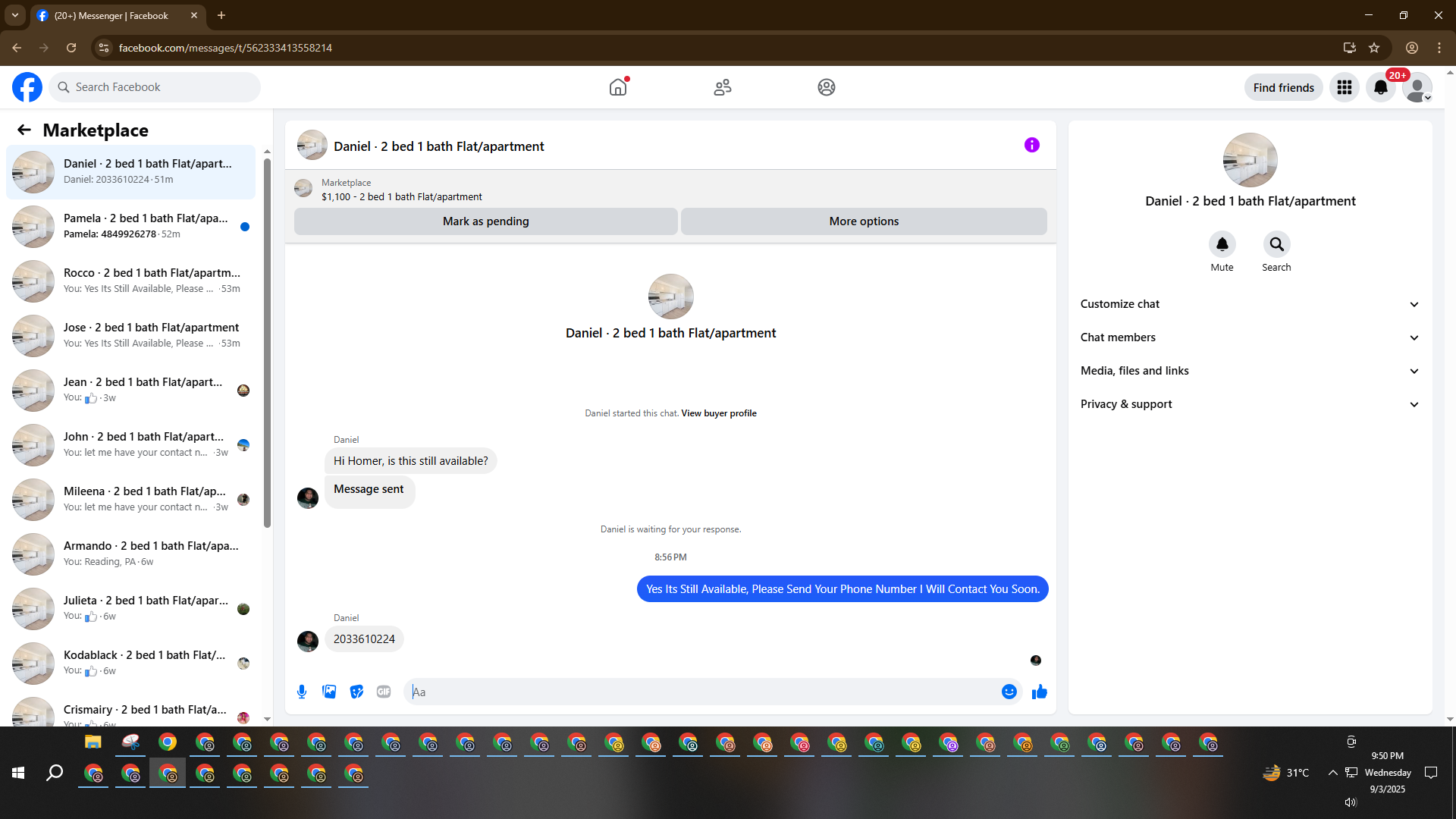Open Friends icon in top navigation
The image size is (1456, 819).
[723, 87]
